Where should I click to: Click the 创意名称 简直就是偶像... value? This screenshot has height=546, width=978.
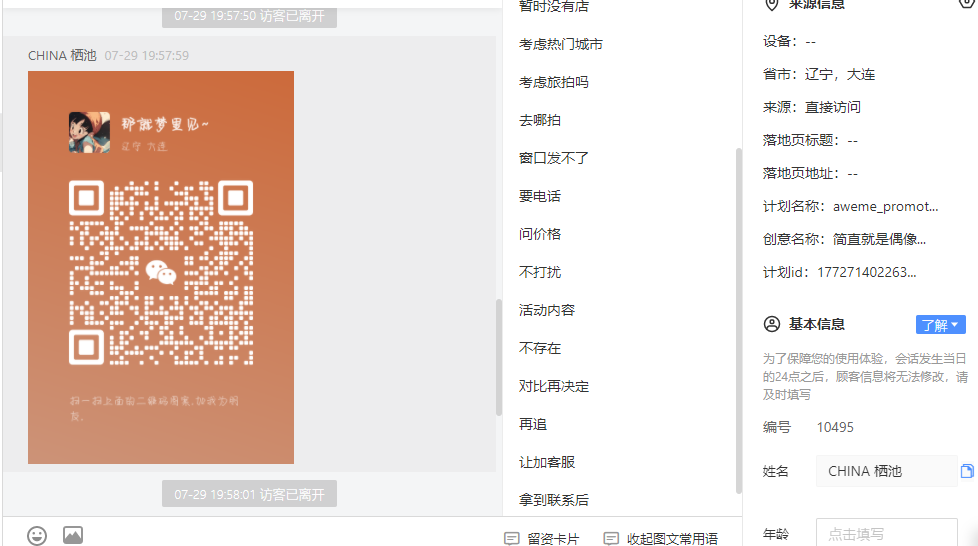coord(879,240)
